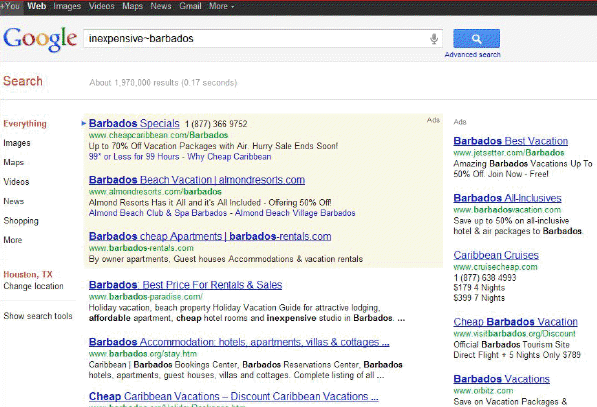Click 'About 1,970,000 results' stats text
Screen dimensions: 597x407
coord(163,83)
